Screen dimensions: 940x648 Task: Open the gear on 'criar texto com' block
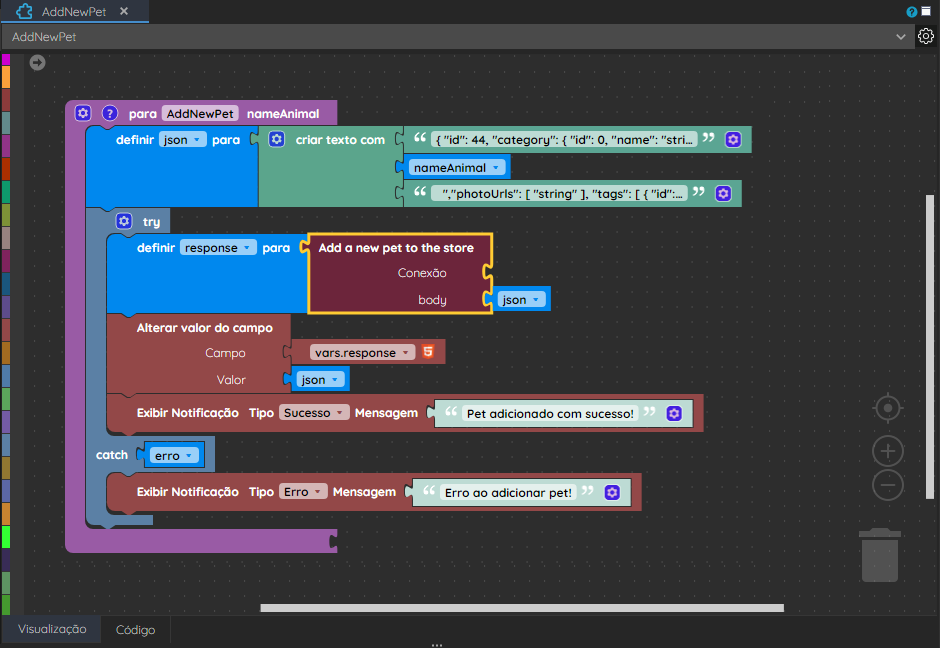[x=276, y=139]
